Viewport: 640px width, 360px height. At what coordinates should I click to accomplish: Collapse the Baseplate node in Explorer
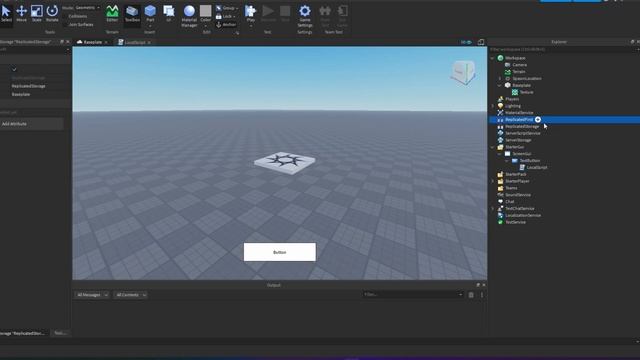point(500,85)
